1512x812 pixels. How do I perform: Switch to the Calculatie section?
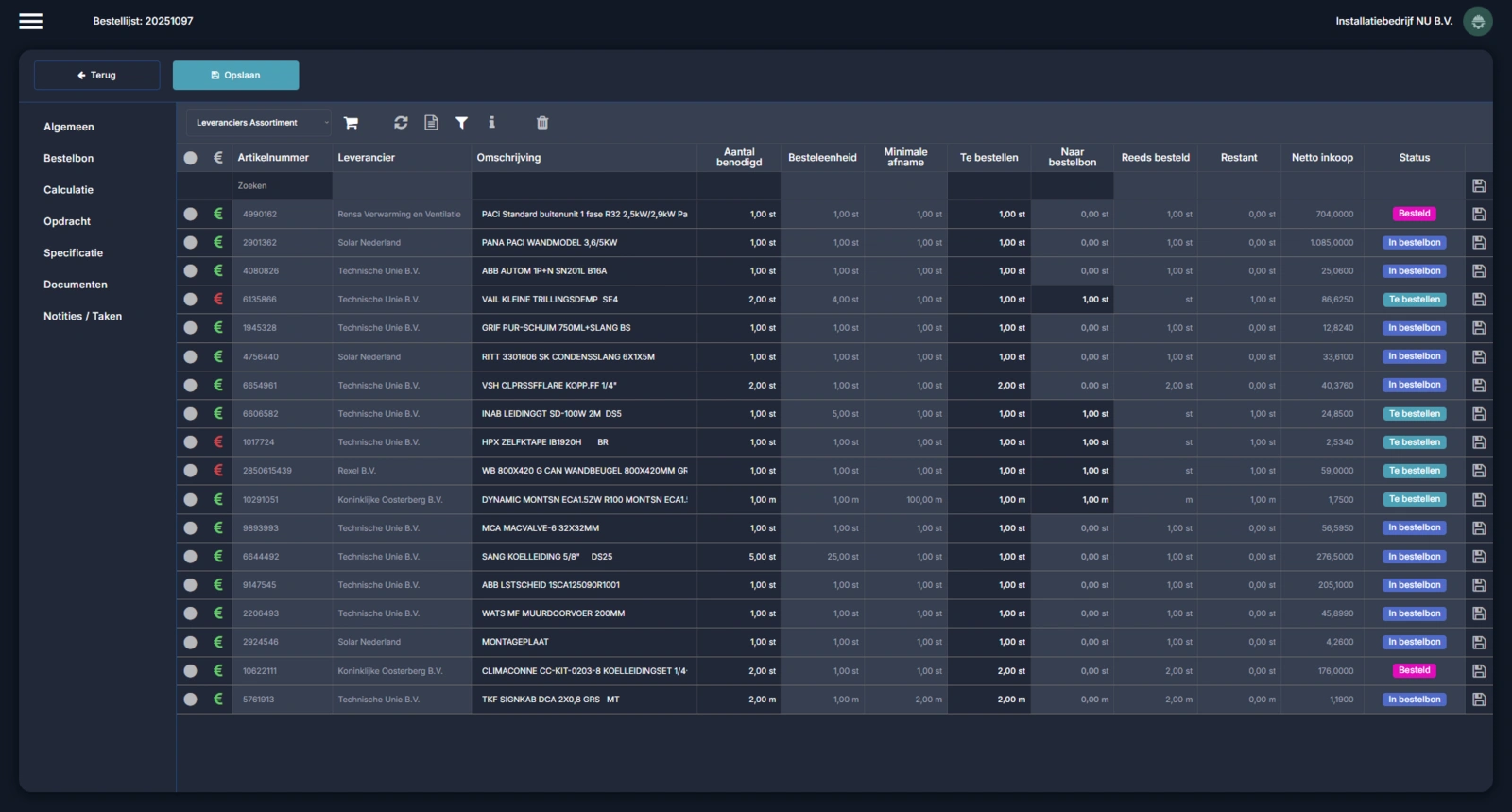click(x=69, y=190)
